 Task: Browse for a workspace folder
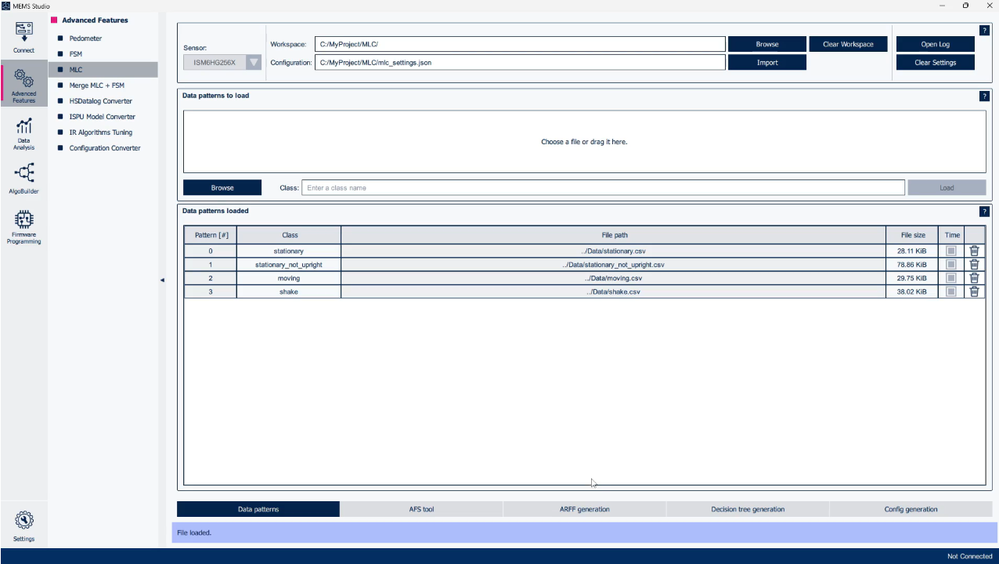pos(767,44)
